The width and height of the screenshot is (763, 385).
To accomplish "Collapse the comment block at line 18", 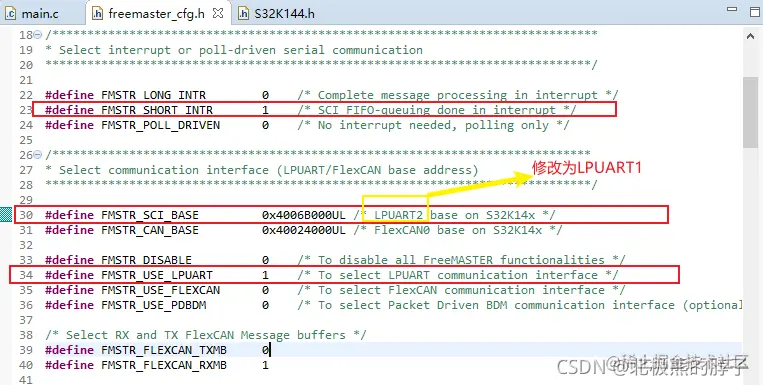I will point(37,35).
